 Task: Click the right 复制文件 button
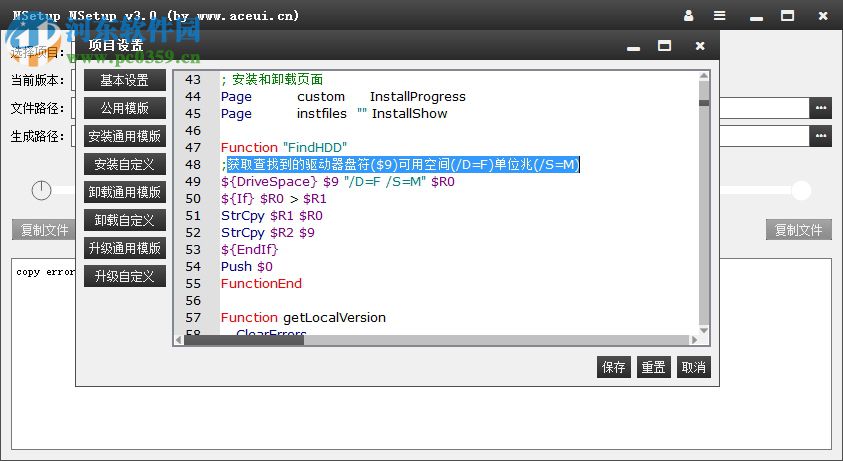click(798, 230)
